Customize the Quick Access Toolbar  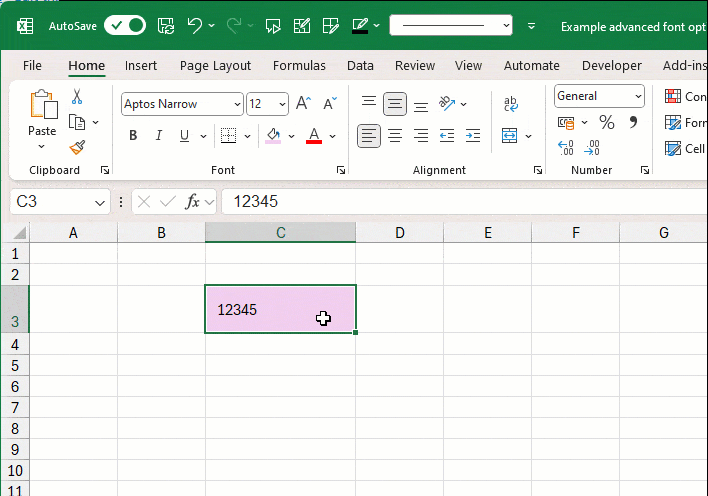point(531,26)
